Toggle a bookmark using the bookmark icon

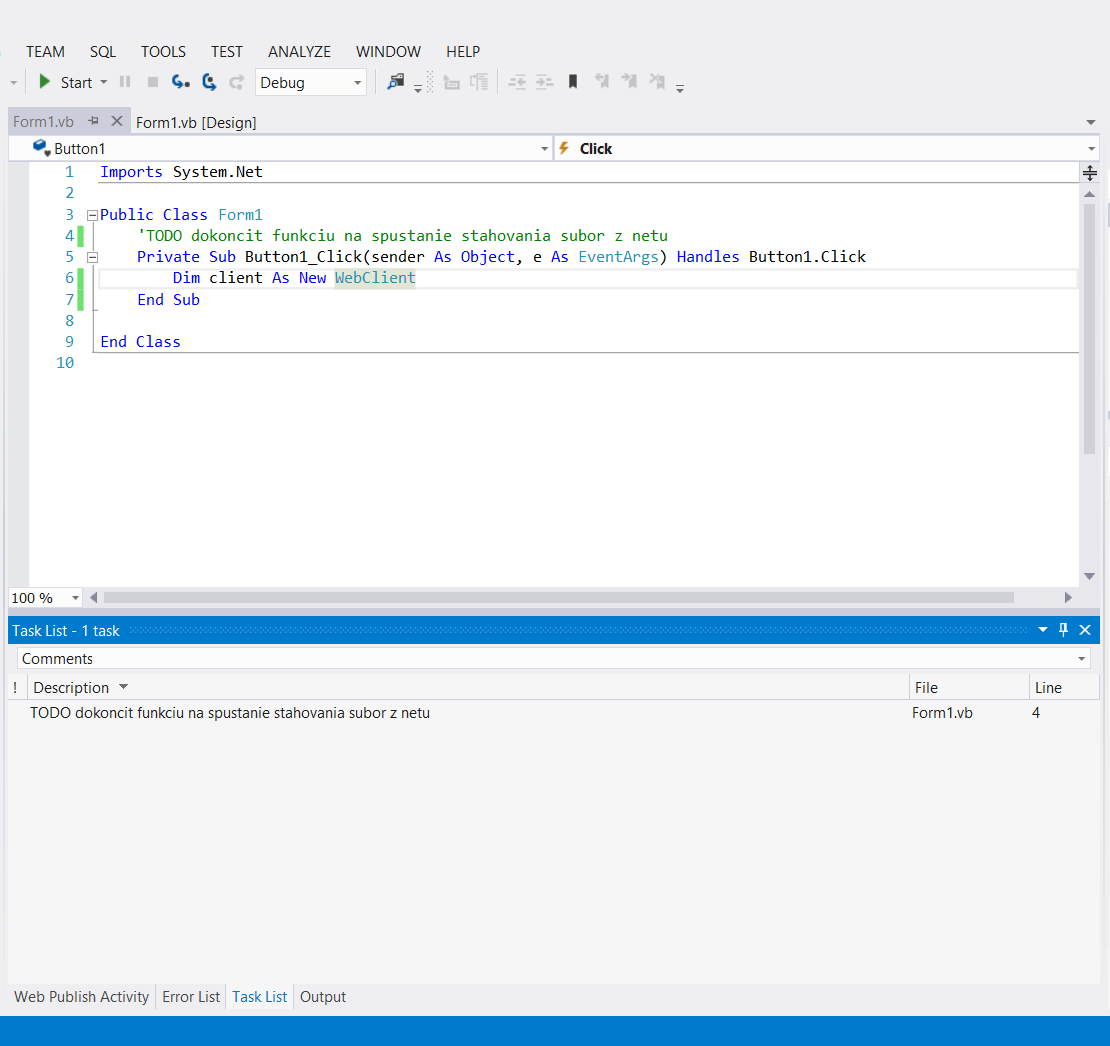[x=572, y=81]
